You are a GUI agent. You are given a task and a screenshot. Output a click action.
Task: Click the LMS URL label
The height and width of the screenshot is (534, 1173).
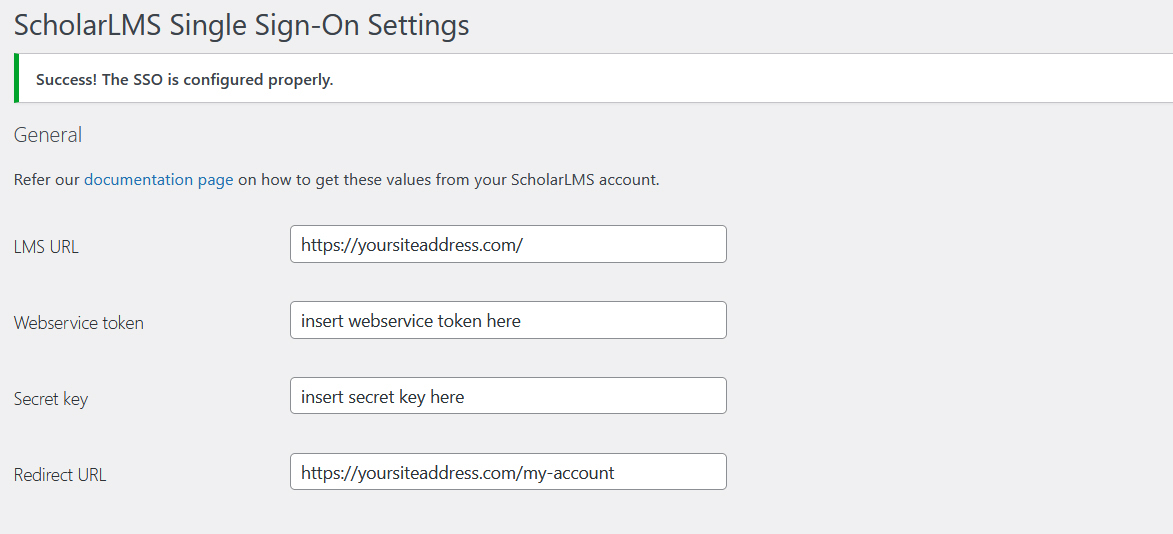(46, 246)
